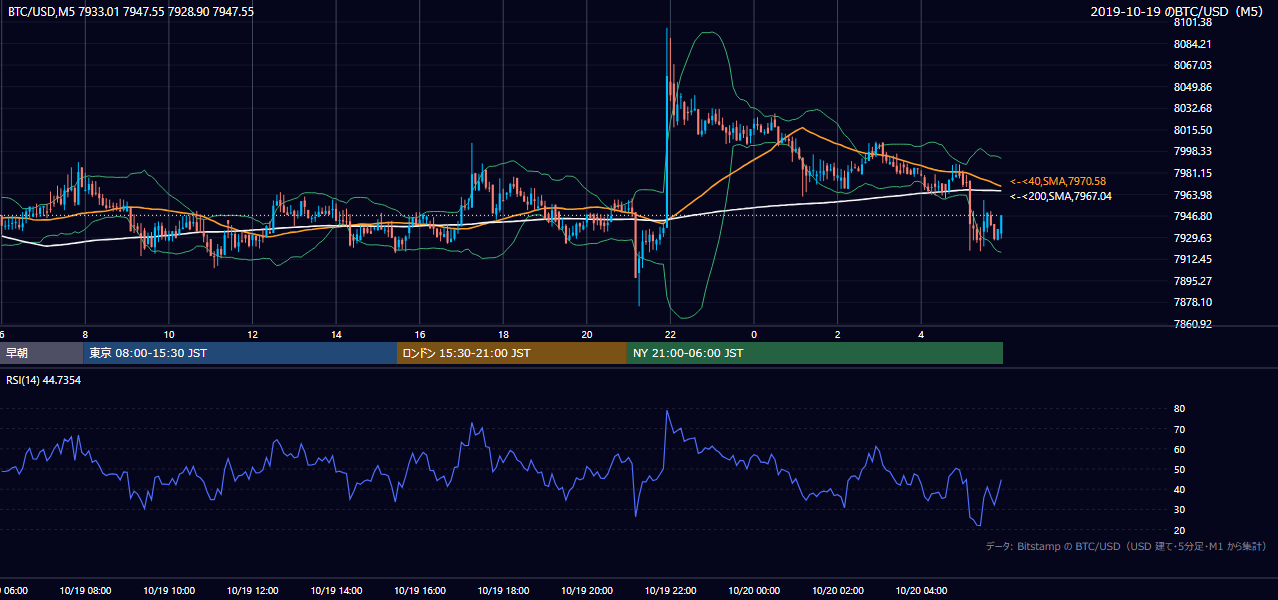Click the 10/19 12:00 bottom time label
This screenshot has width=1278, height=600.
point(252,591)
